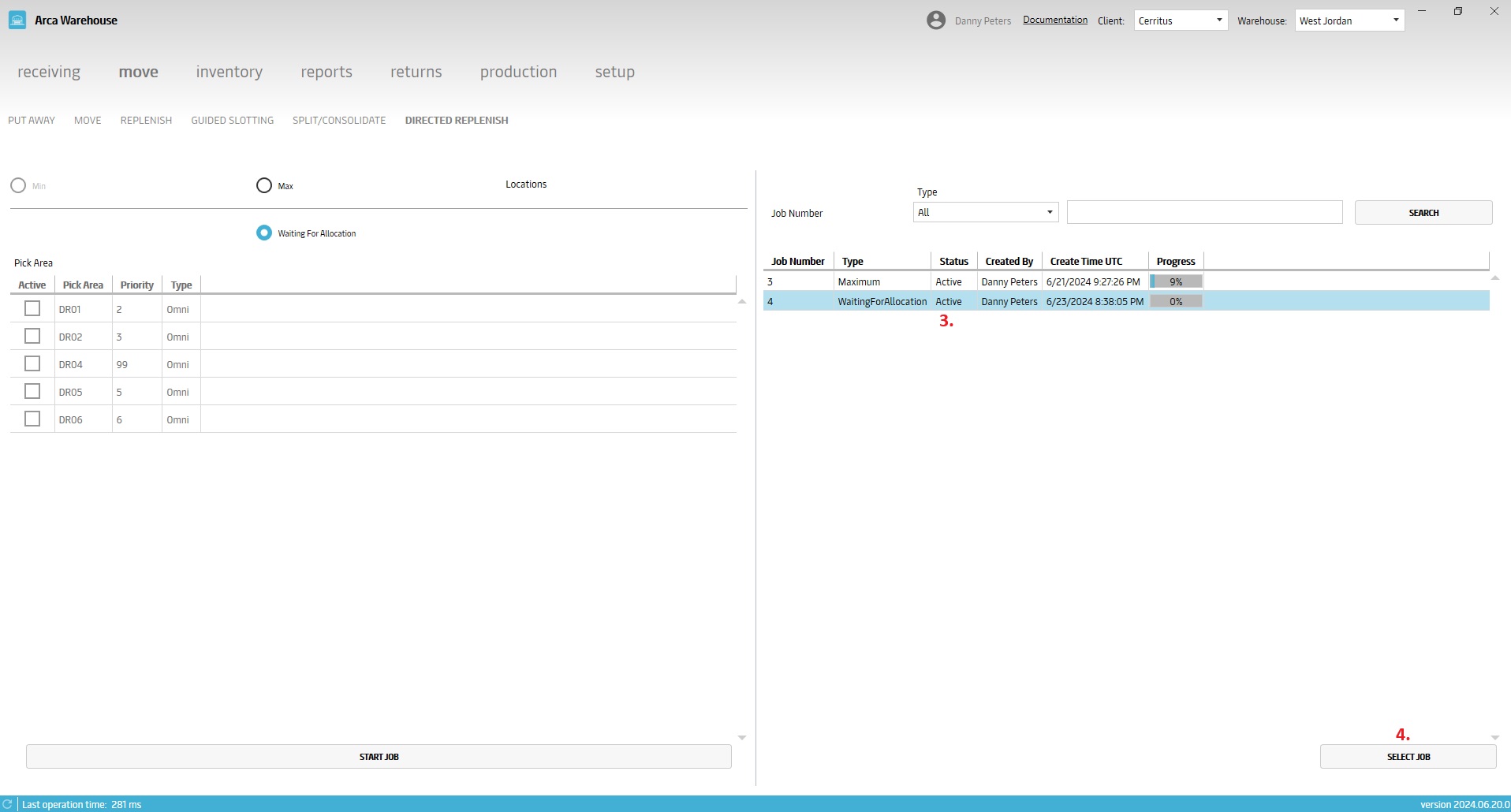Check the Active box for DR05
The width and height of the screenshot is (1511, 812).
tap(32, 391)
